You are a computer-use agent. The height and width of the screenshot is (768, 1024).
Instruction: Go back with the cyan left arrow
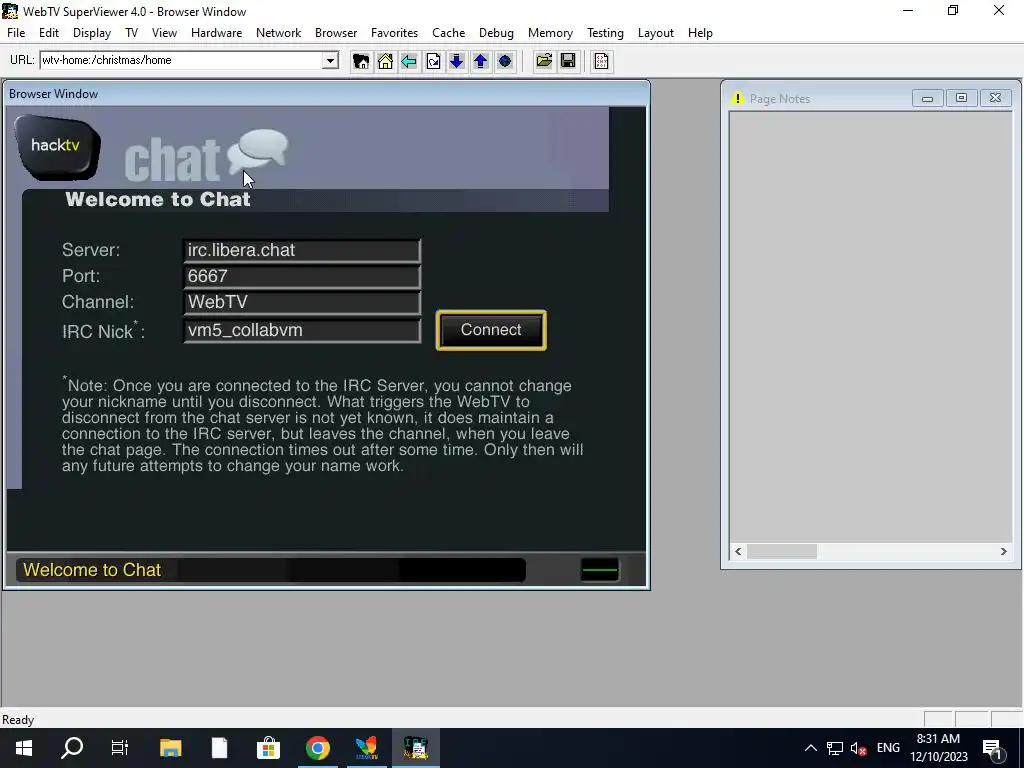tap(409, 61)
